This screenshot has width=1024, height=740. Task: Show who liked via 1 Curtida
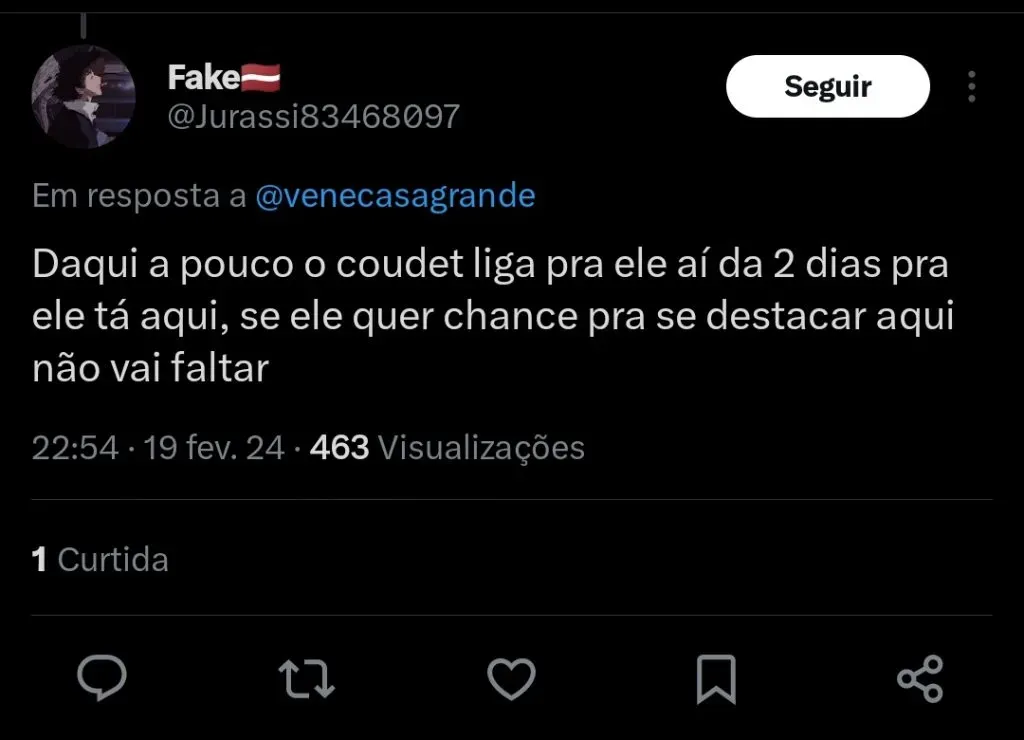[100, 559]
